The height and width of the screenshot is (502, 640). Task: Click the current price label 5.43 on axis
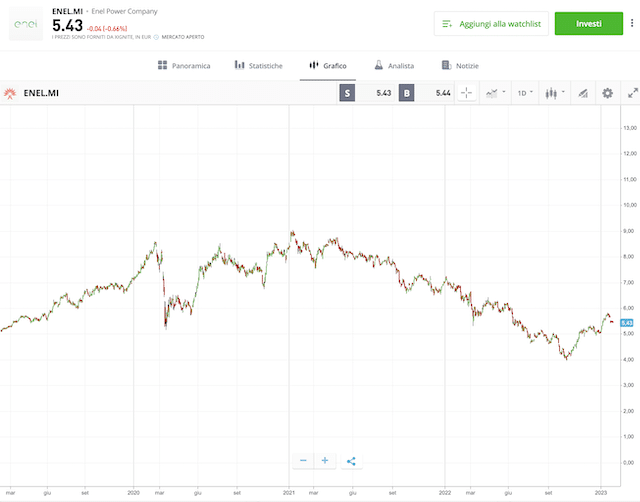click(627, 323)
